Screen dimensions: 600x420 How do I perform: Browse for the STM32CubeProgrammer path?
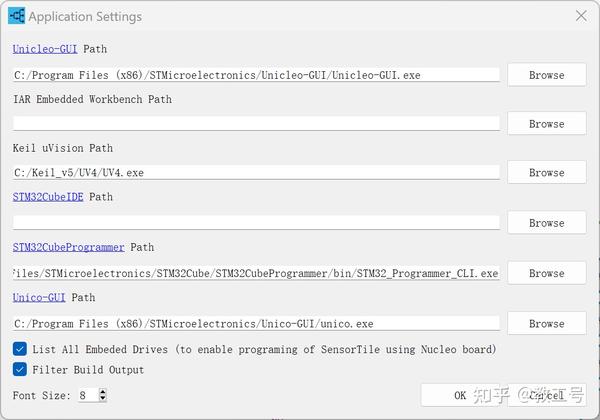pyautogui.click(x=546, y=273)
